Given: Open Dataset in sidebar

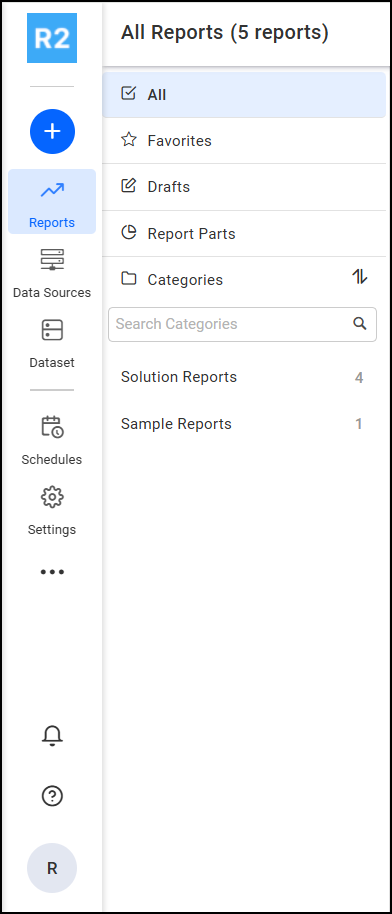Looking at the screenshot, I should pyautogui.click(x=52, y=343).
